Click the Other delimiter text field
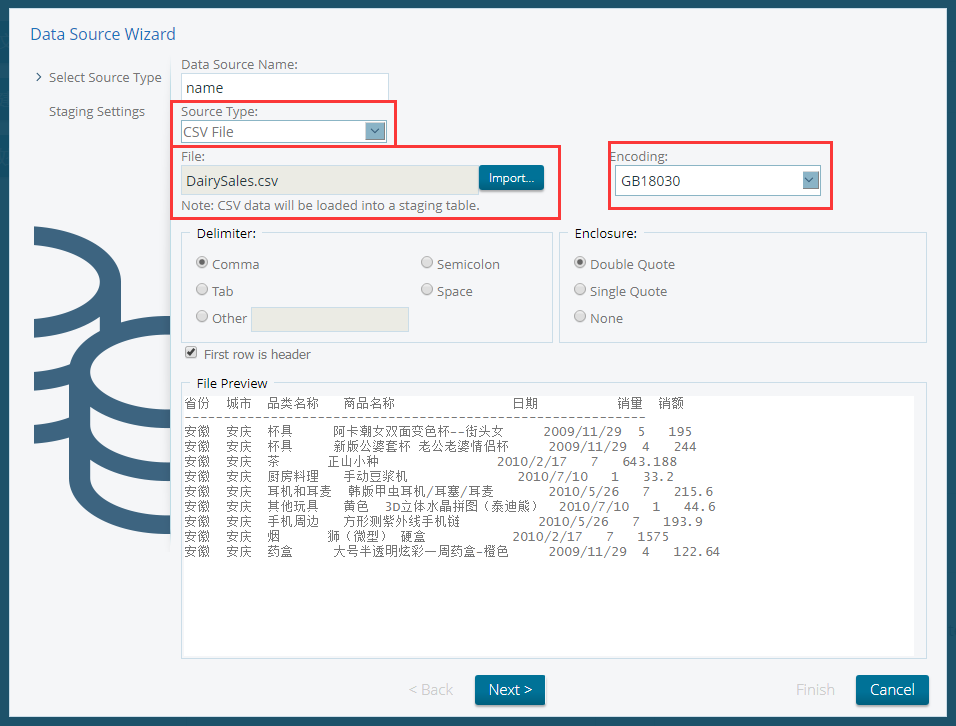This screenshot has height=726, width=956. click(x=330, y=319)
